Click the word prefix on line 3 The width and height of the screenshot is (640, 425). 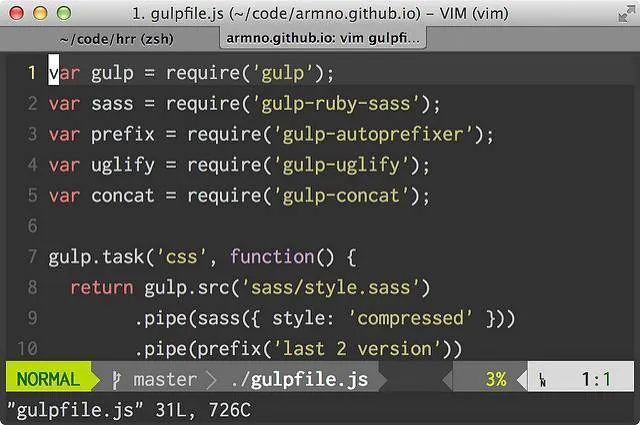point(123,134)
